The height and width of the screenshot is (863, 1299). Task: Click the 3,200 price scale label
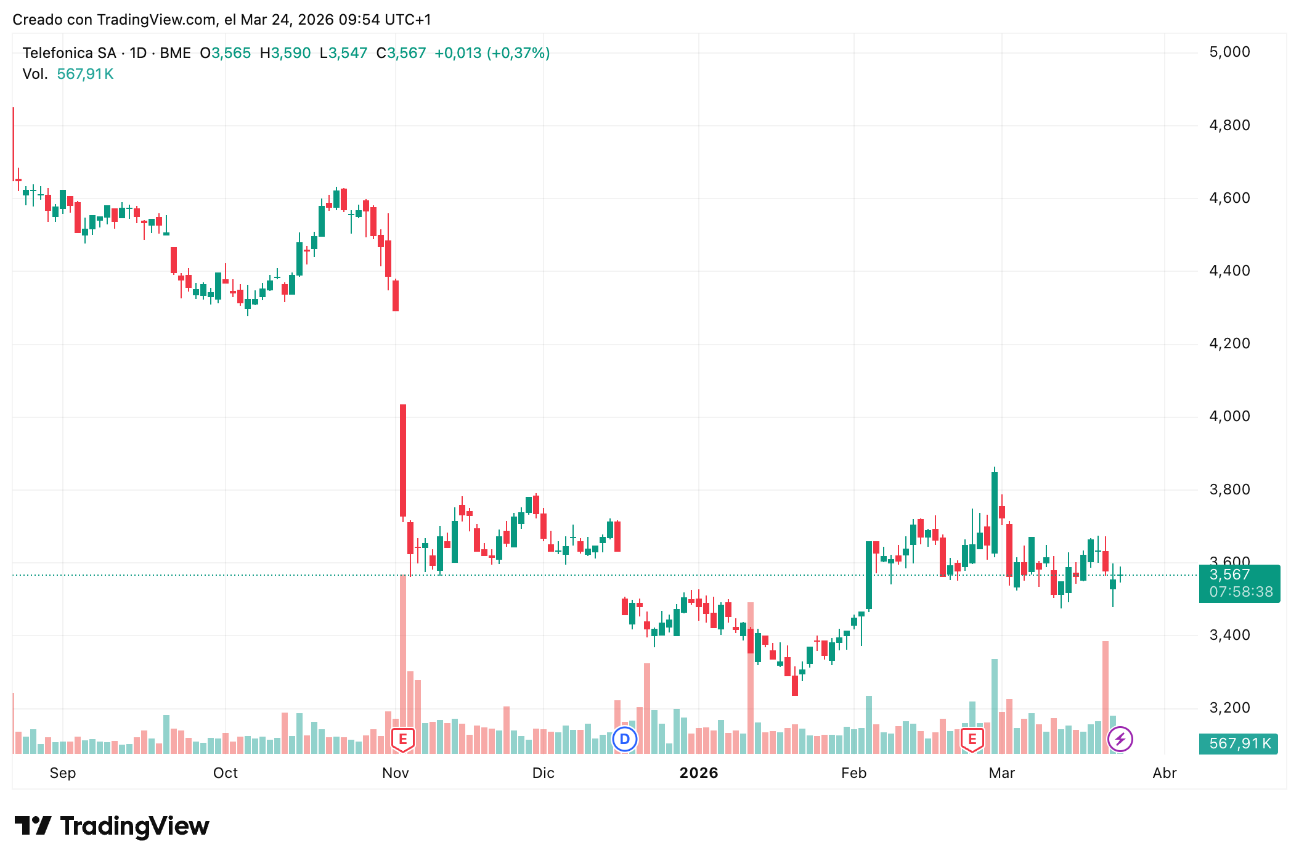pos(1230,708)
